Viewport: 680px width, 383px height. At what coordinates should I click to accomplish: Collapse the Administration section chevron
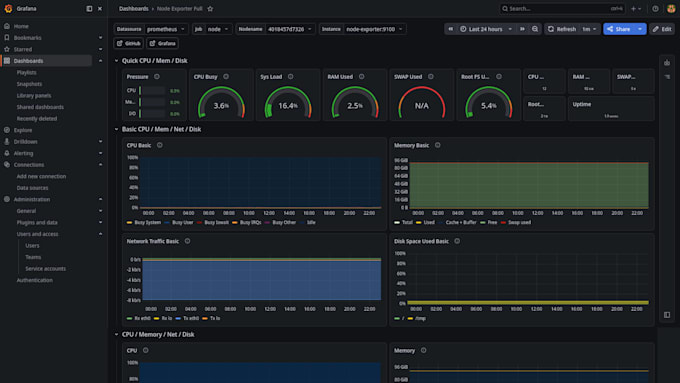point(100,200)
